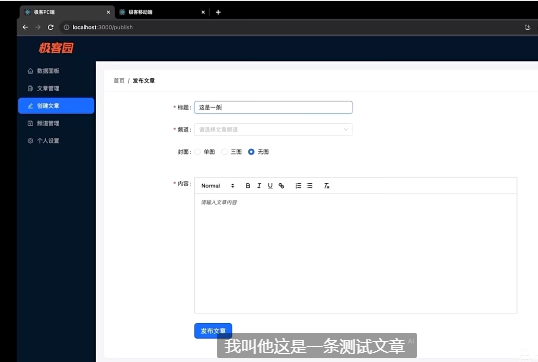The height and width of the screenshot is (362, 538).
Task: Switch to the second browser tab
Action: pyautogui.click(x=161, y=12)
